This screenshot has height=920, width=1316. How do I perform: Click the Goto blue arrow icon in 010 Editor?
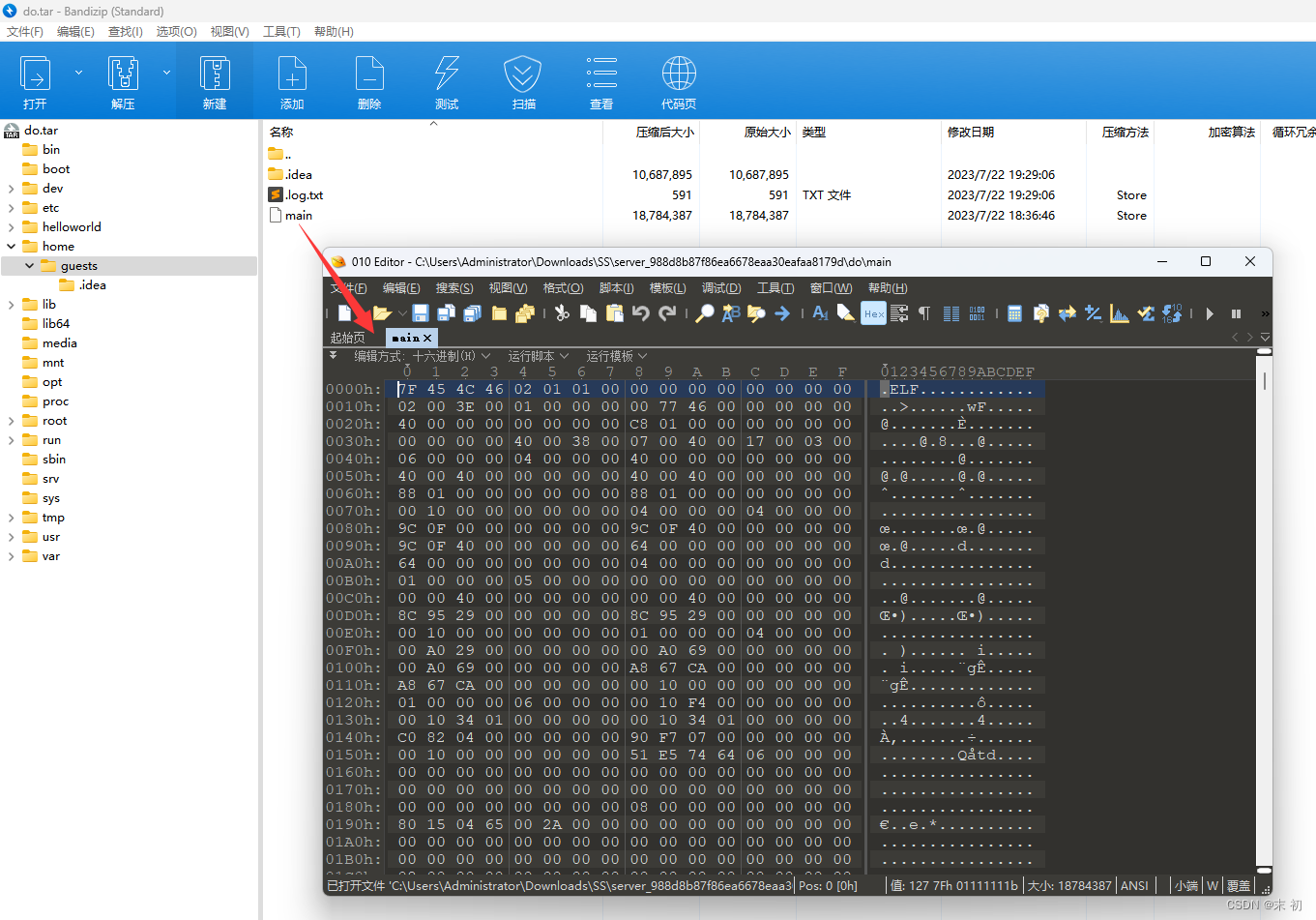[782, 312]
